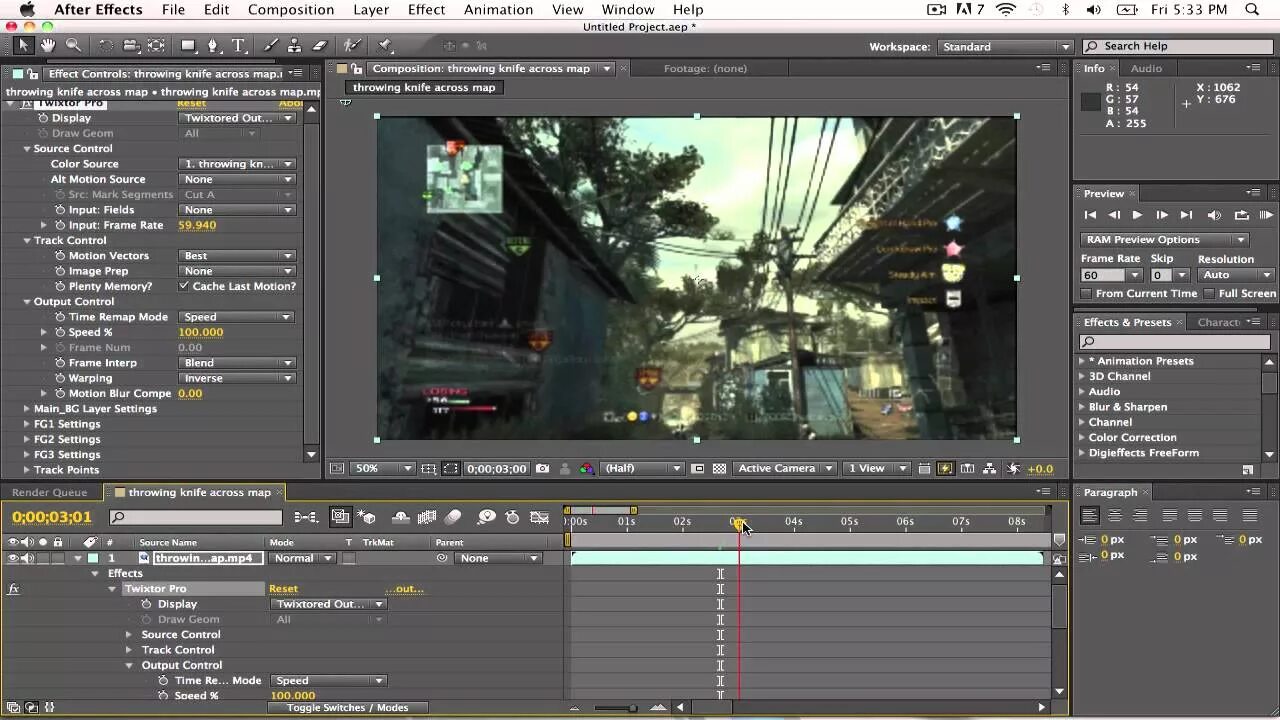Enable Full Screen preview checkbox

[1209, 294]
